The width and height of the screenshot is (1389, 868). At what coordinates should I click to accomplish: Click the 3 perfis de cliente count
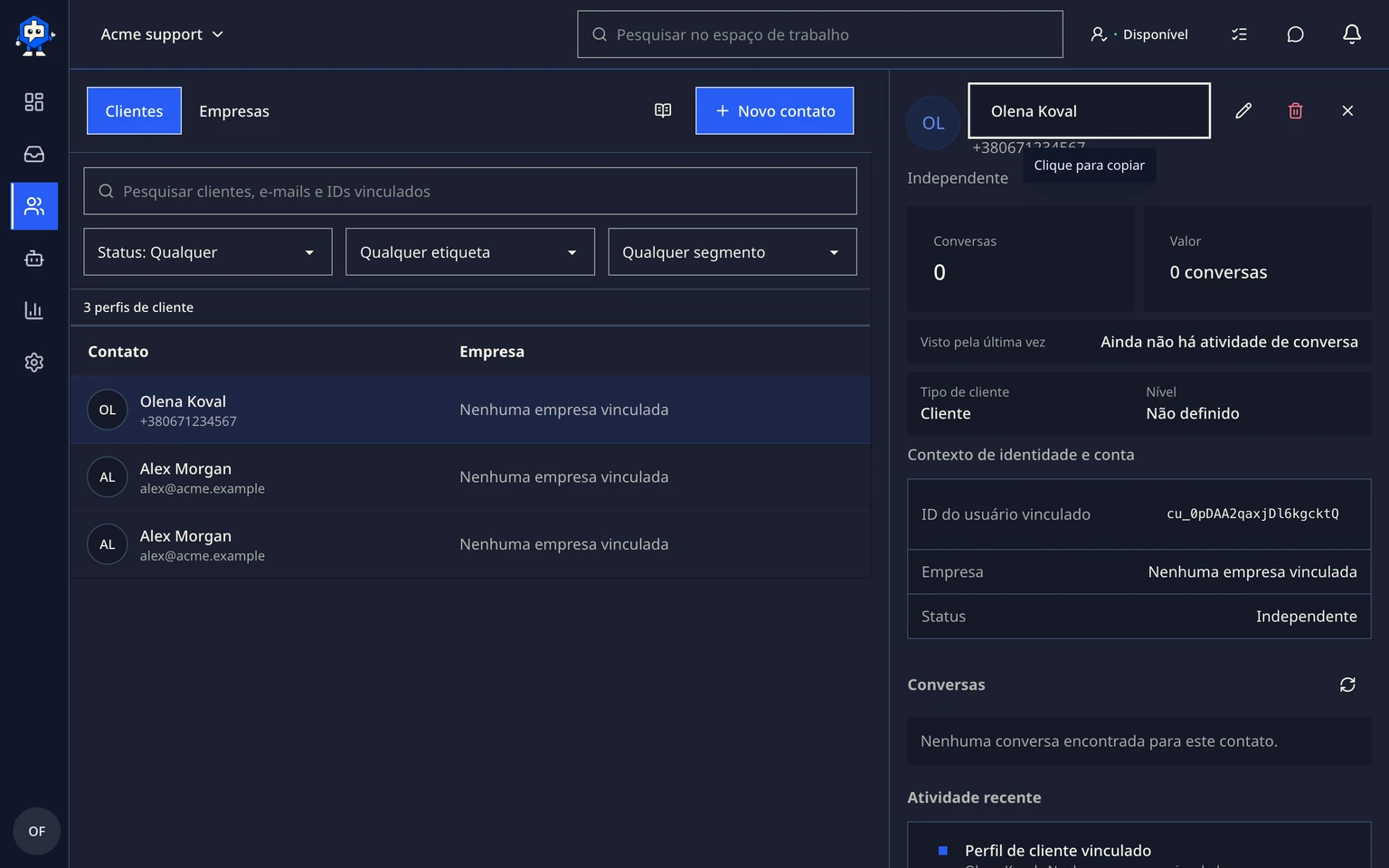pyautogui.click(x=138, y=307)
